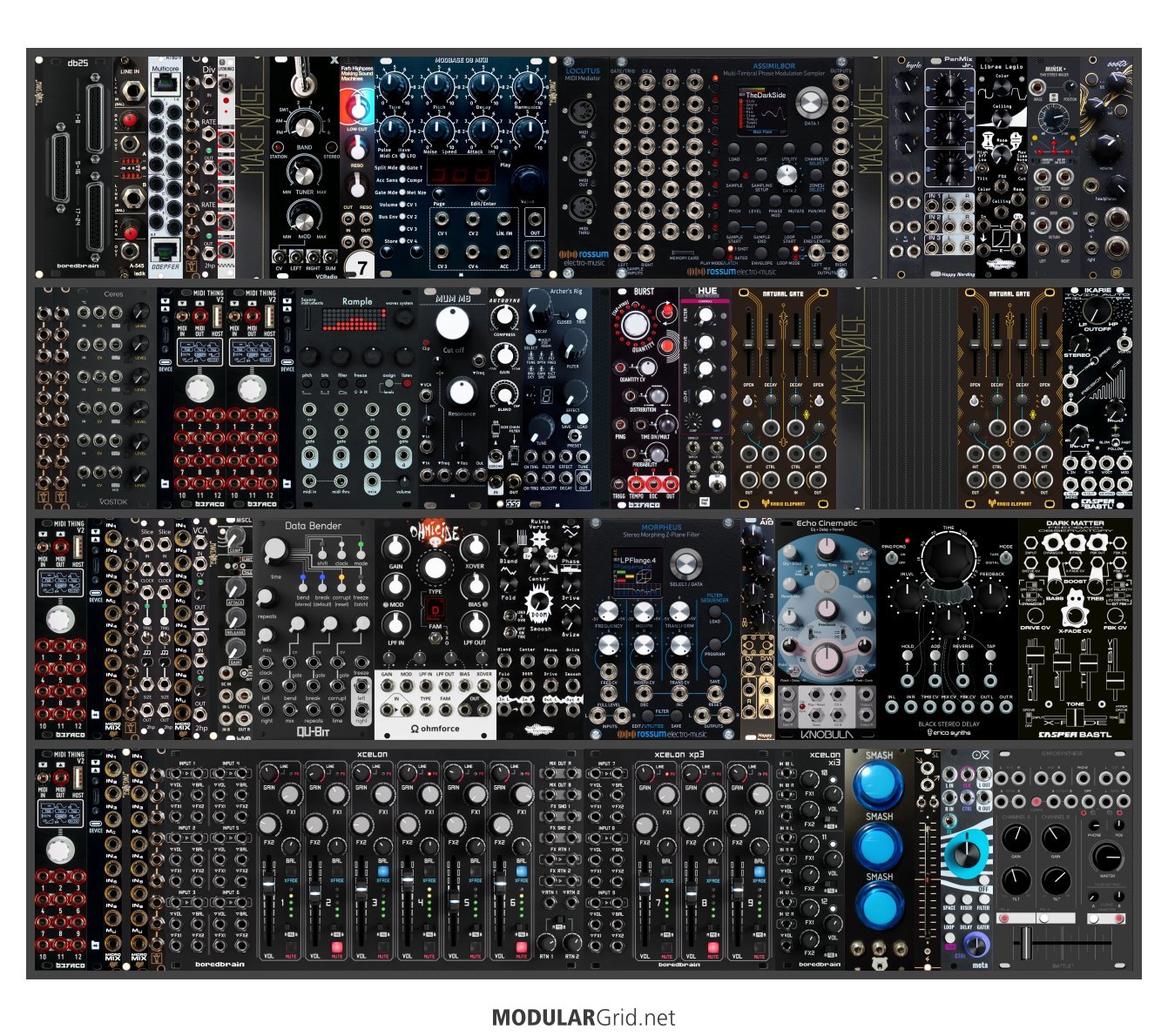Click the Farb Highpass LOW CUT knob
The image size is (1168, 1036).
point(357,108)
